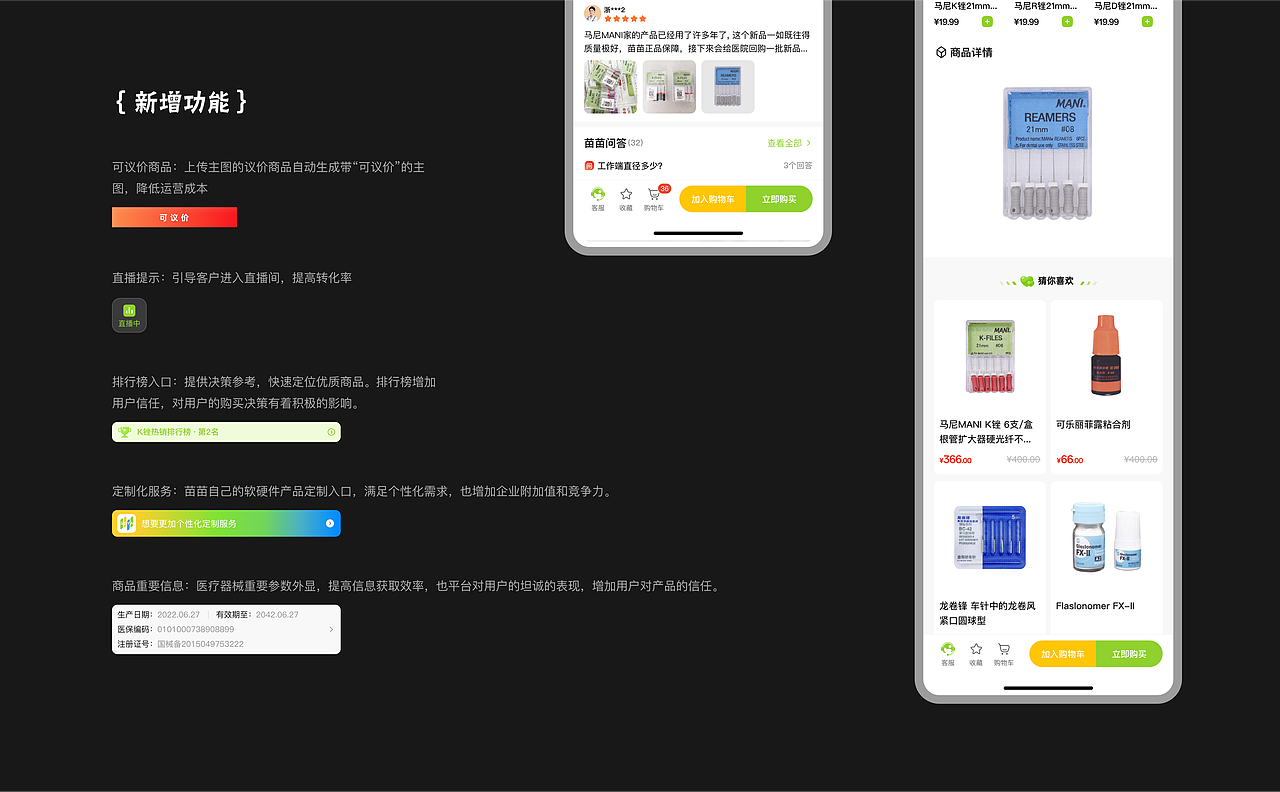Click the 生产日期 2022.06.27 text
Image resolution: width=1280 pixels, height=792 pixels.
(158, 614)
